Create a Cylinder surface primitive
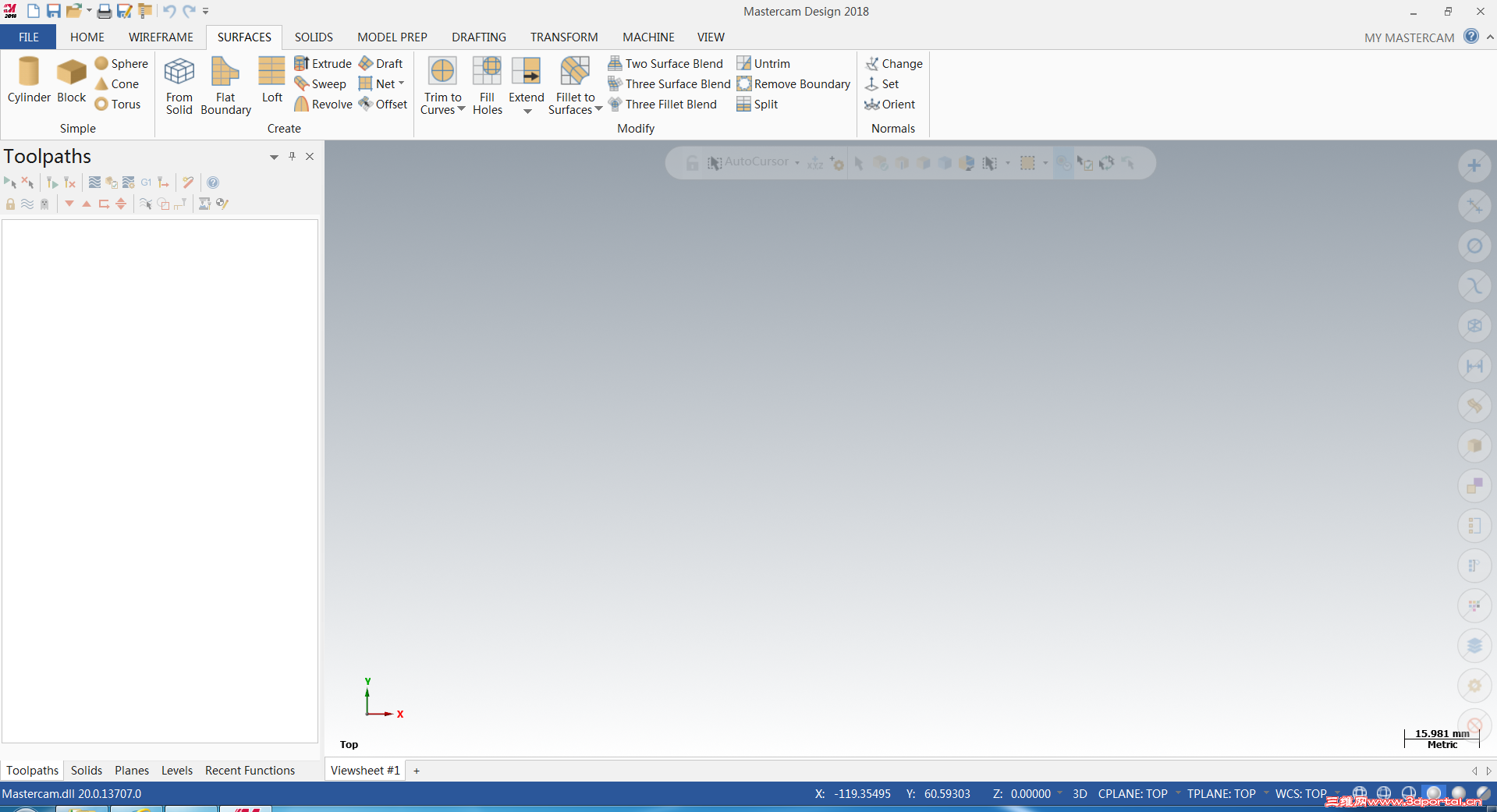The width and height of the screenshot is (1497, 812). [x=29, y=80]
